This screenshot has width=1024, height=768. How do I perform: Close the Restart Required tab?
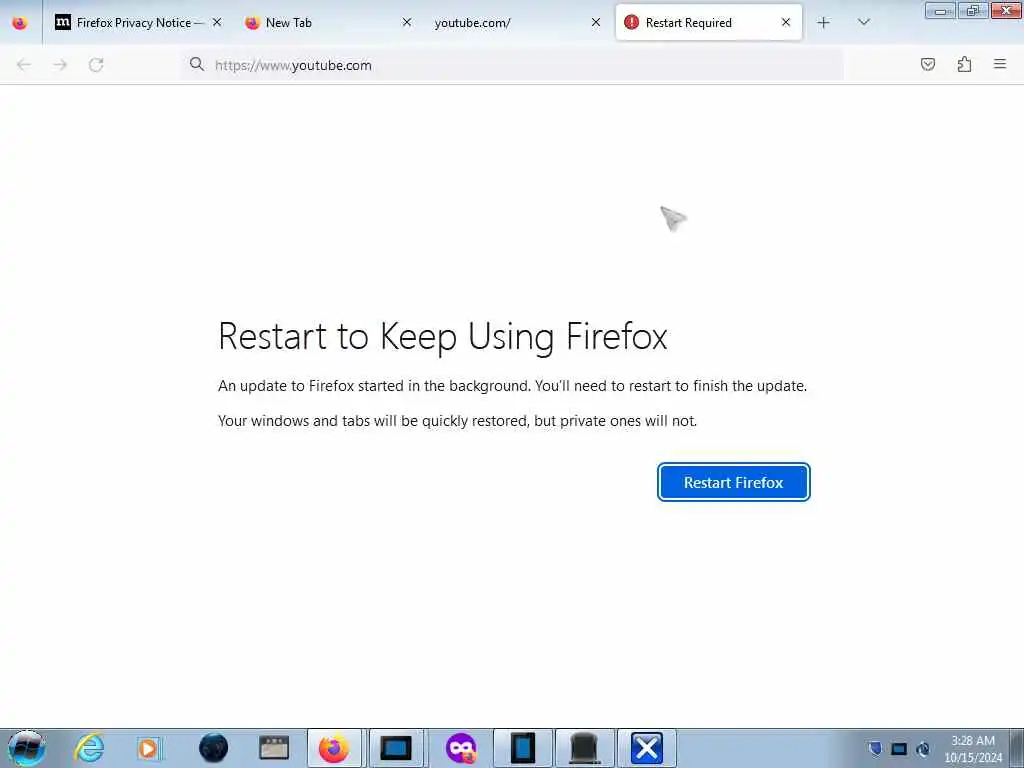[x=786, y=23]
